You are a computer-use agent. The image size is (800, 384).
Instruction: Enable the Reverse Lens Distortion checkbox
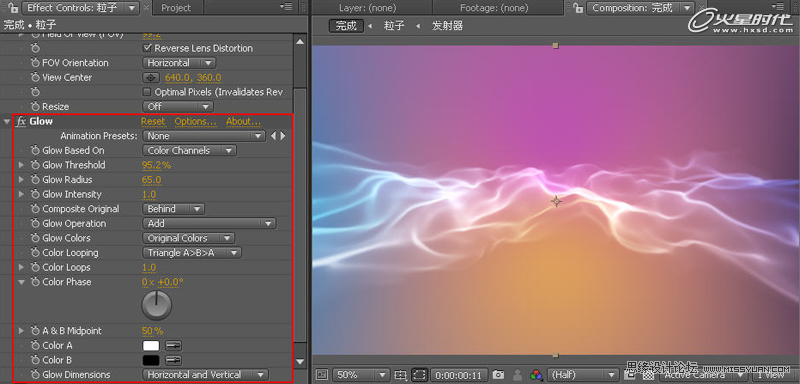pyautogui.click(x=147, y=48)
